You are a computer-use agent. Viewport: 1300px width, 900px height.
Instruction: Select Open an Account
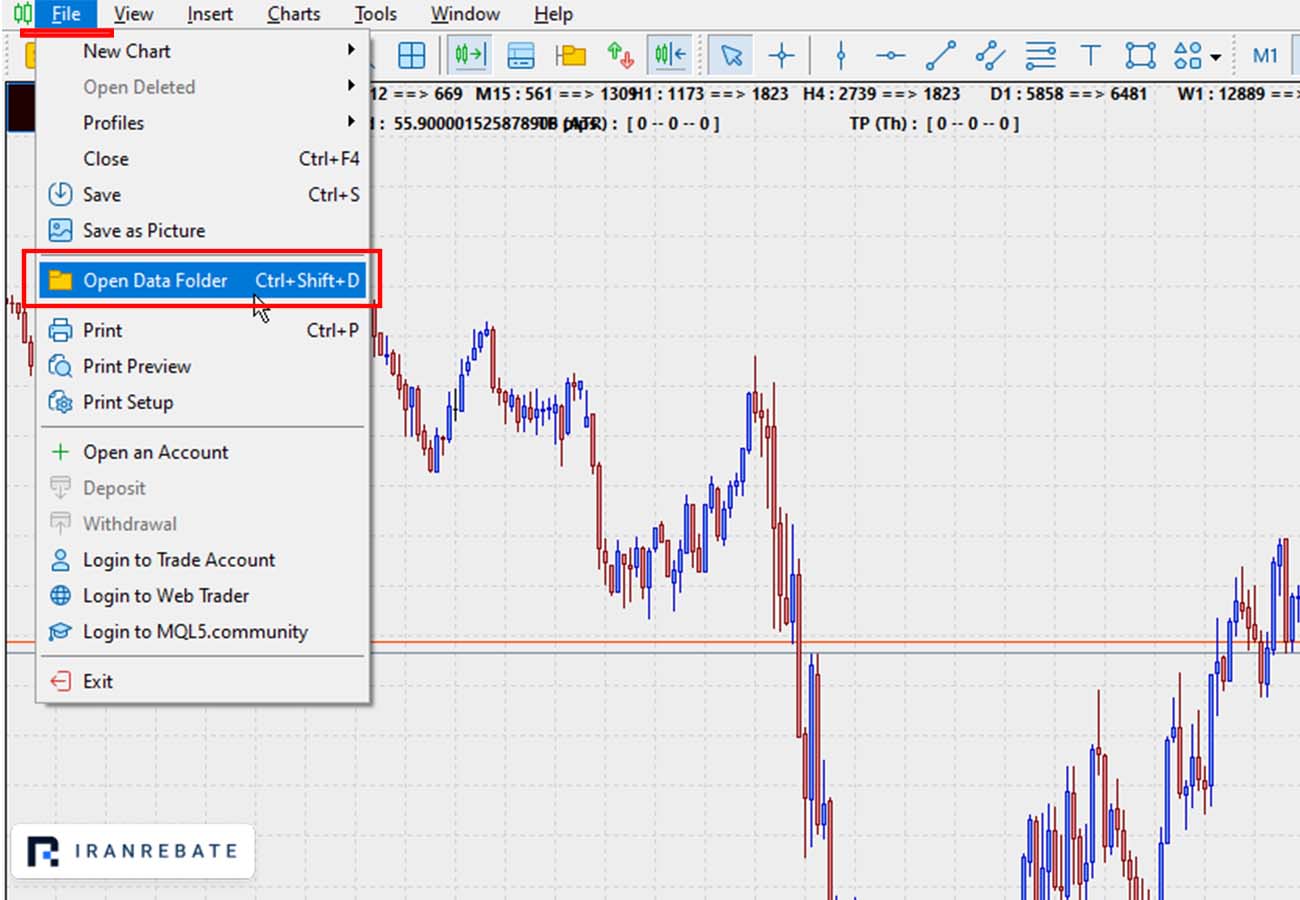203,453
